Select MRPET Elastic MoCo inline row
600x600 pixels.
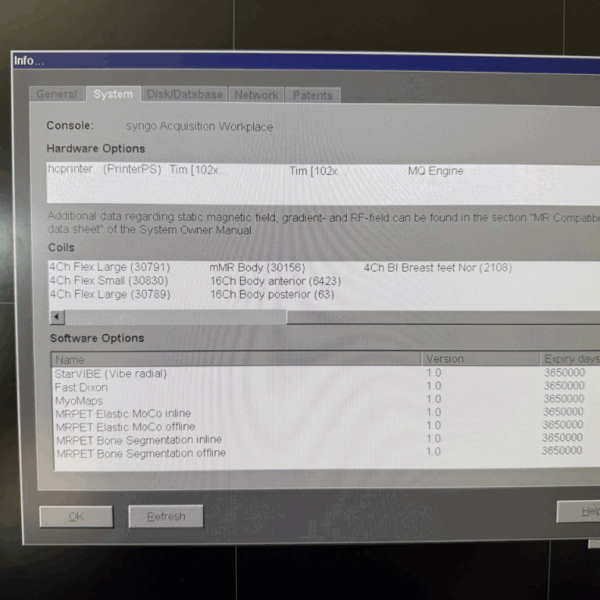(x=326, y=413)
